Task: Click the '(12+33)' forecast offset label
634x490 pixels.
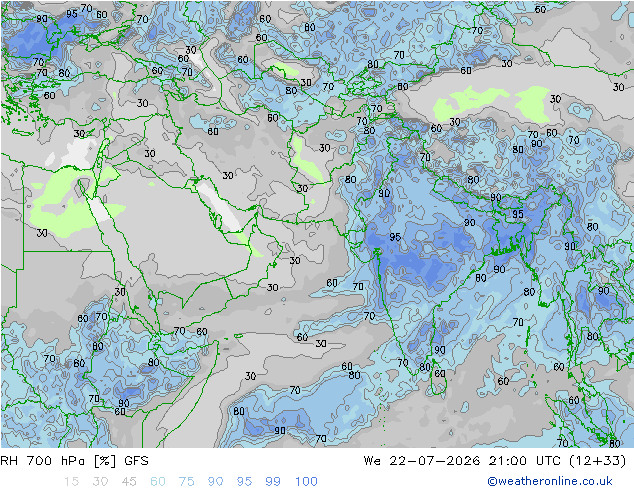Action: coord(598,460)
